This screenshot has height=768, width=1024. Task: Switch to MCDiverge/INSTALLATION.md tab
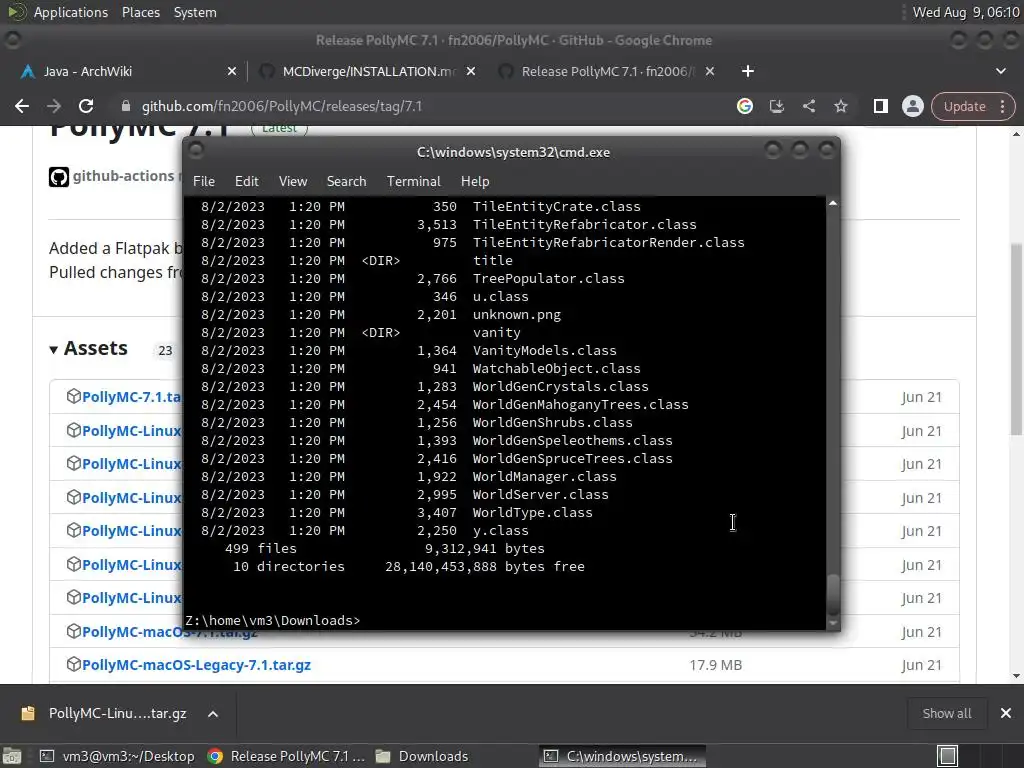(368, 71)
